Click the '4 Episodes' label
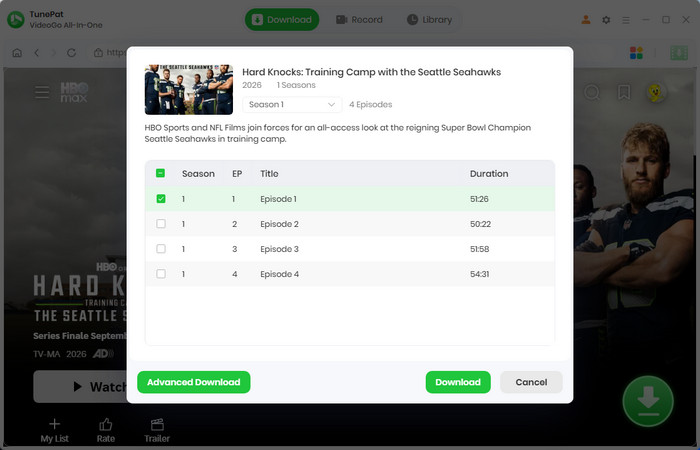The height and width of the screenshot is (450, 700). [x=371, y=104]
